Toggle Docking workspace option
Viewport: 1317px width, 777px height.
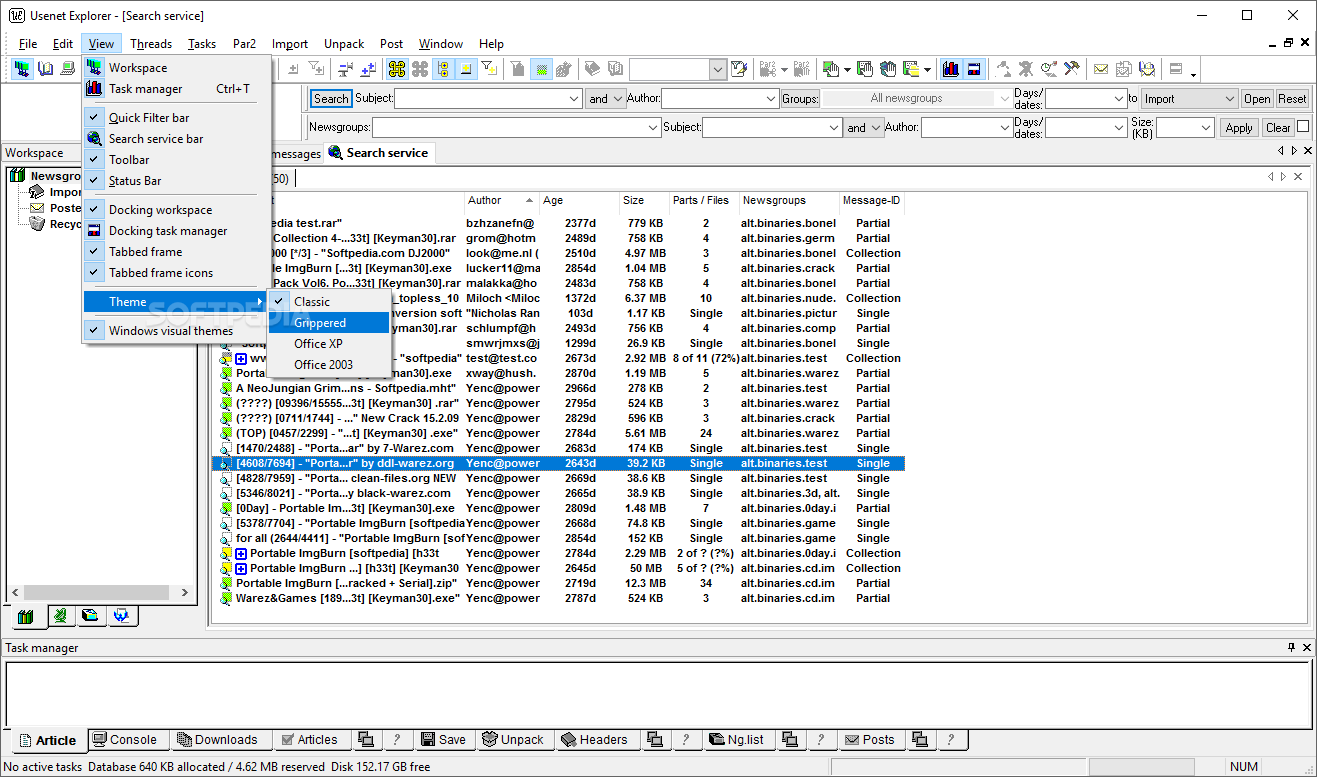pos(160,210)
